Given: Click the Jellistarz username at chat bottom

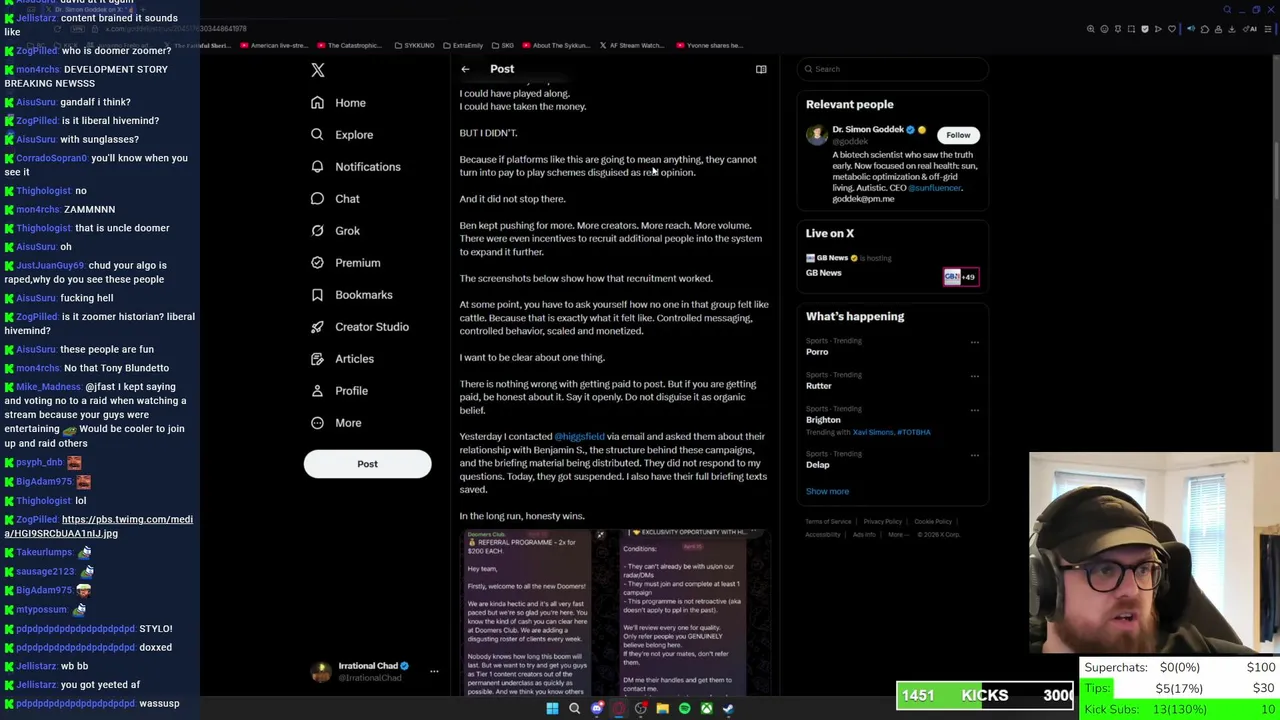Looking at the screenshot, I should click(36, 685).
